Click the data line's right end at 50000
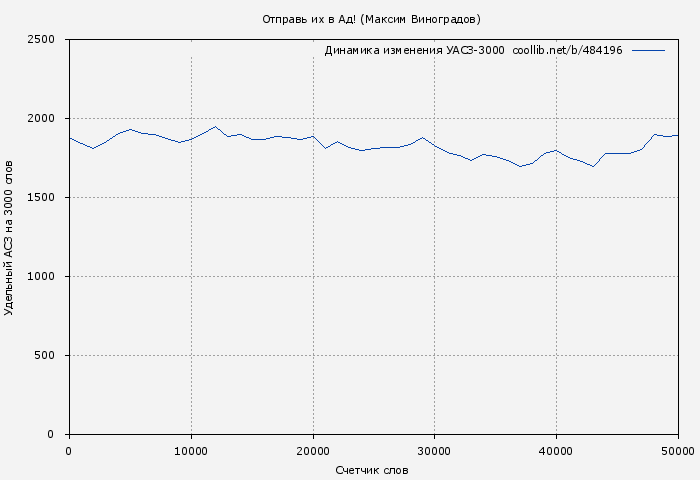This screenshot has height=480, width=700. pyautogui.click(x=678, y=135)
